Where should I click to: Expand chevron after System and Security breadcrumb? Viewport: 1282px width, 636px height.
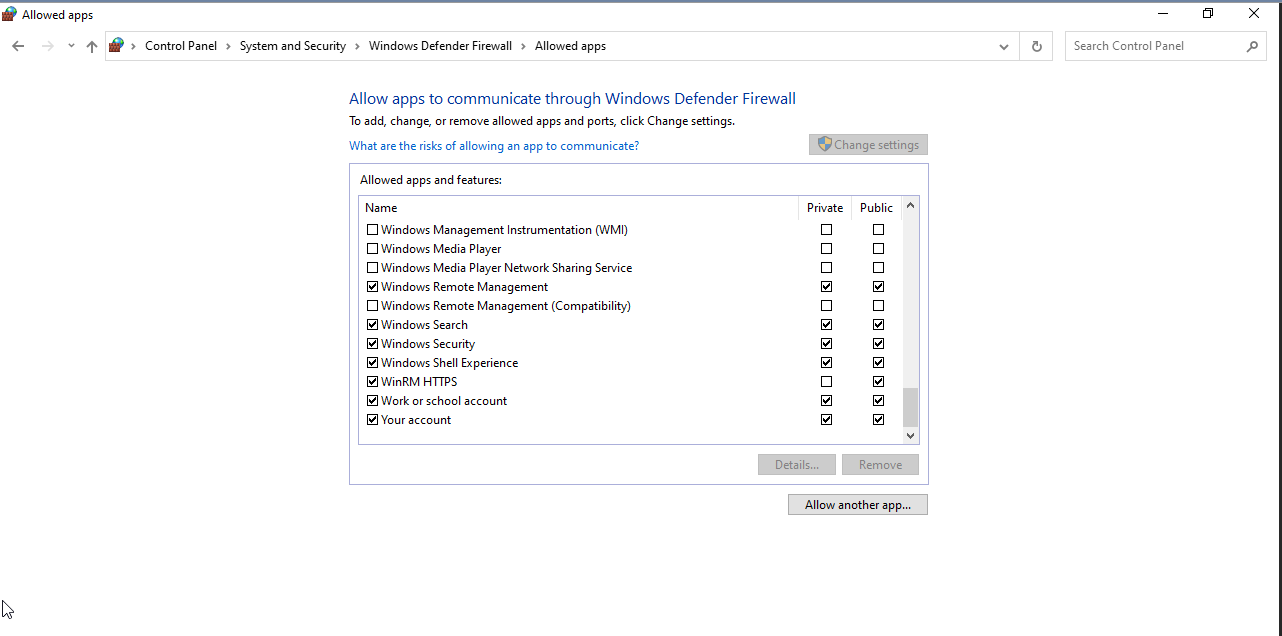point(357,46)
